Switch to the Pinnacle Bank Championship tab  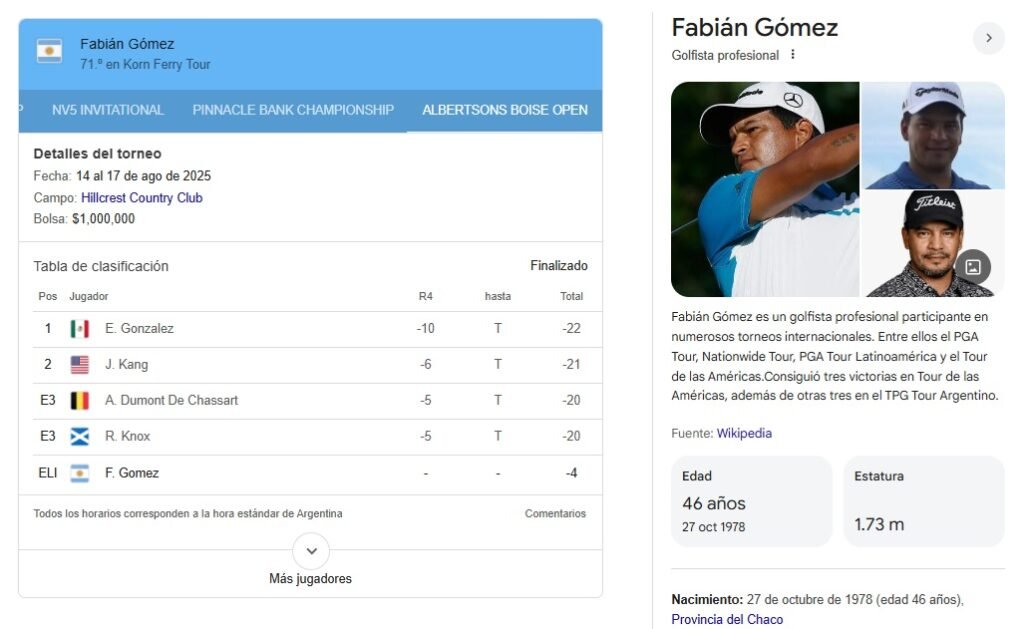point(293,110)
